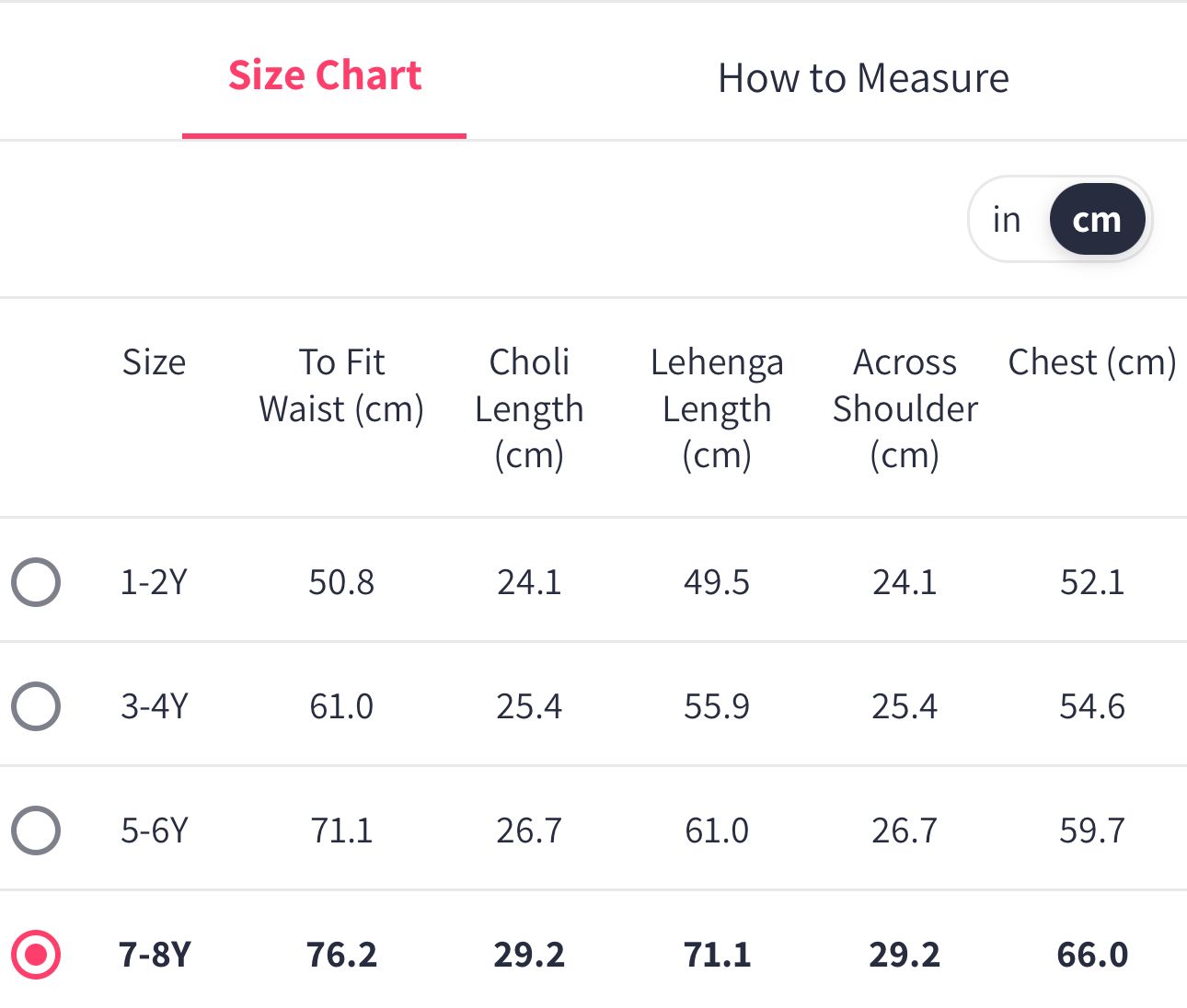
Task: Choose the 3-4Y size radio button
Action: coord(36,706)
